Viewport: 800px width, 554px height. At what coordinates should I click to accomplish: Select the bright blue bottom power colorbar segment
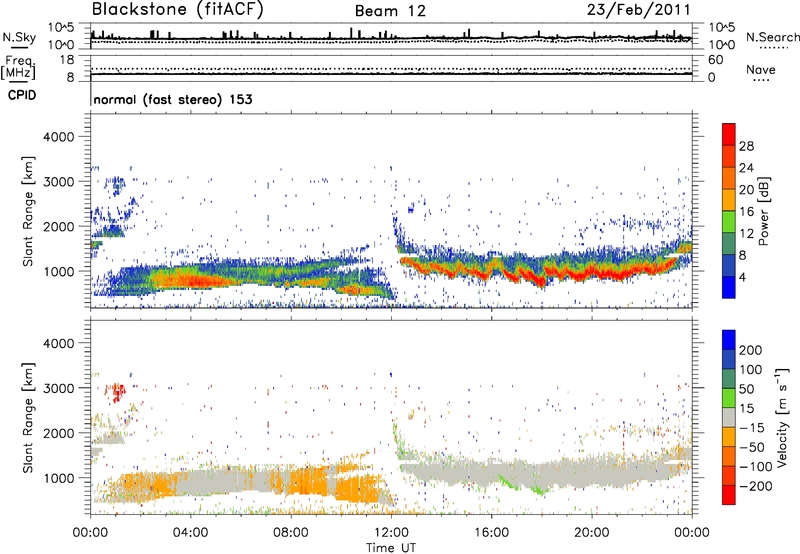pyautogui.click(x=729, y=288)
